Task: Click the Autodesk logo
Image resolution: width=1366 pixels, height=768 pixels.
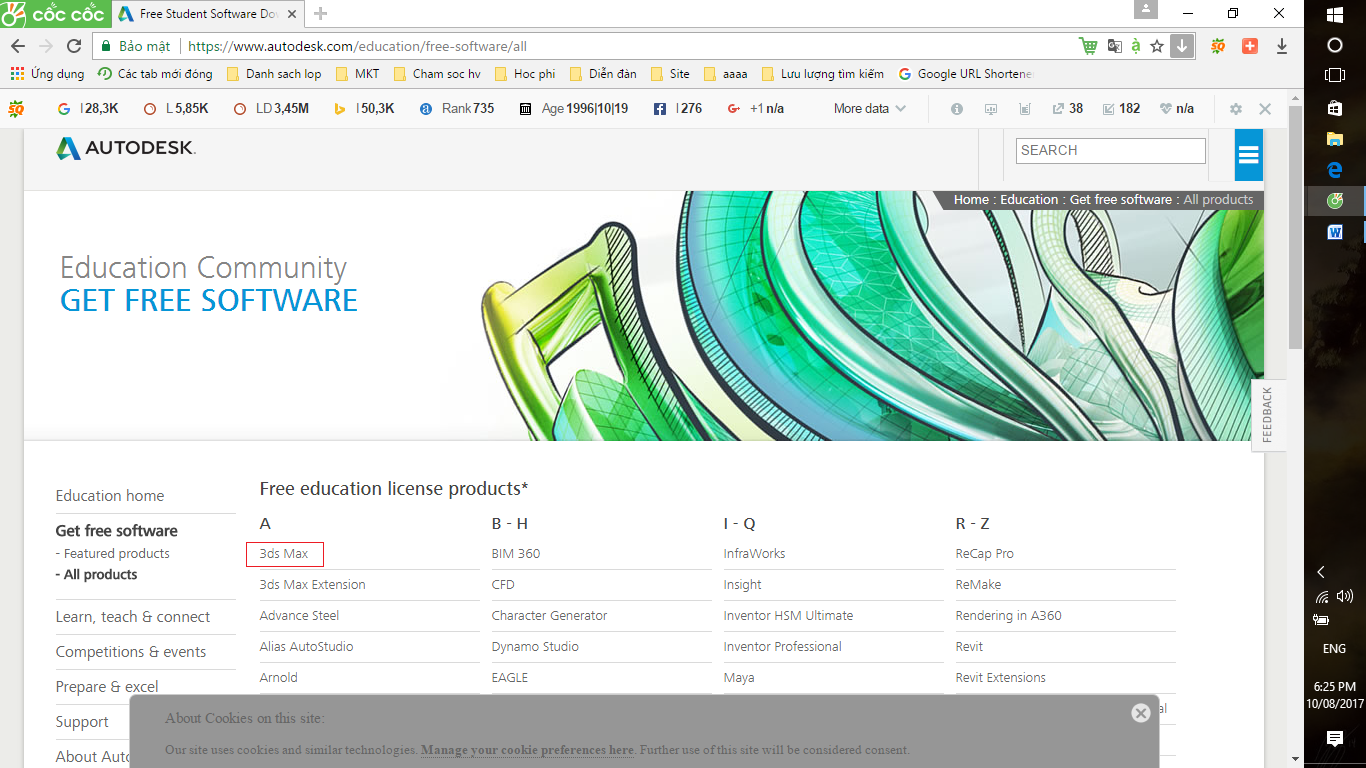Action: point(126,149)
